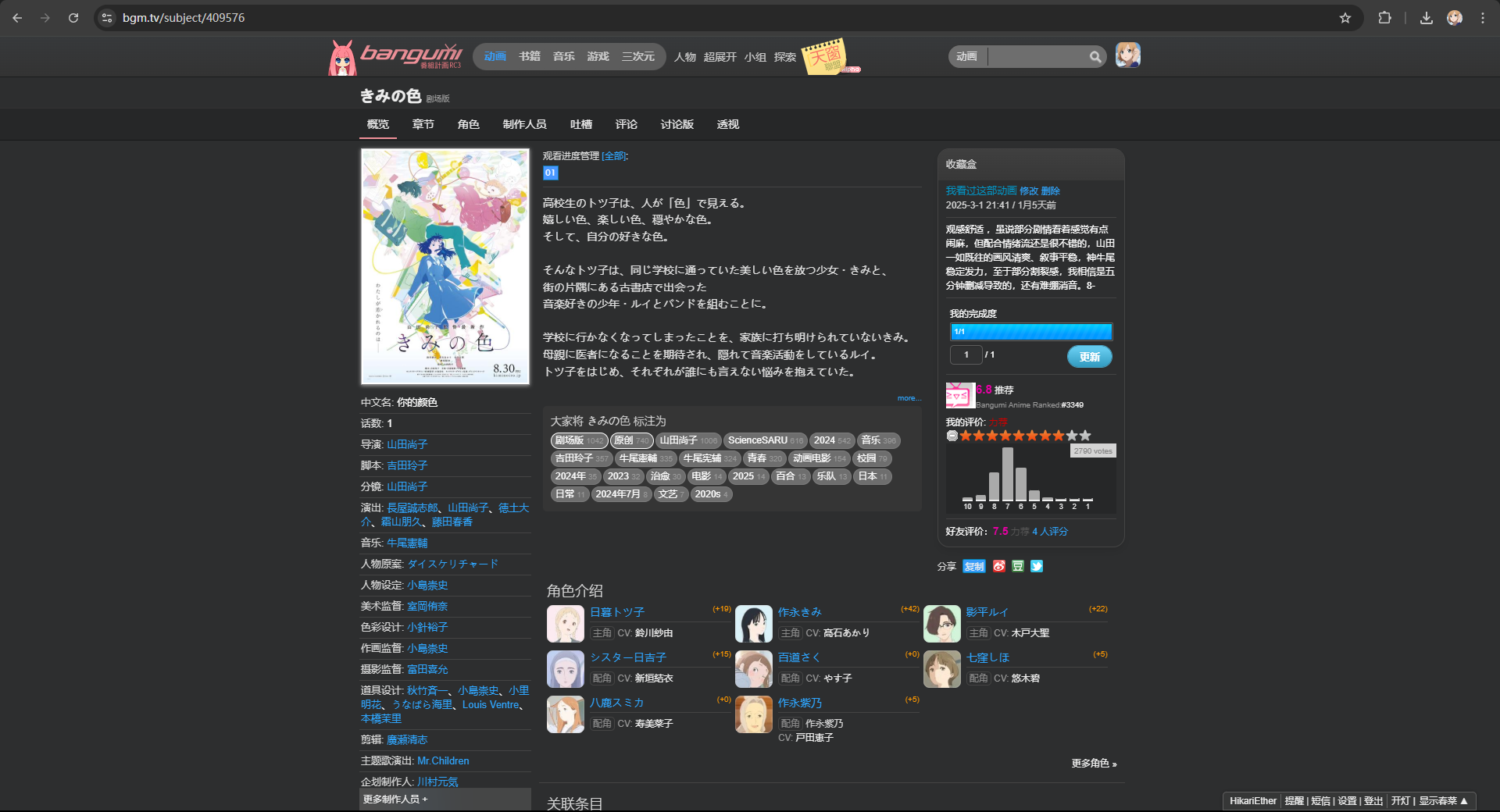Click the 更新 progress button
This screenshot has width=1500, height=812.
click(1090, 357)
